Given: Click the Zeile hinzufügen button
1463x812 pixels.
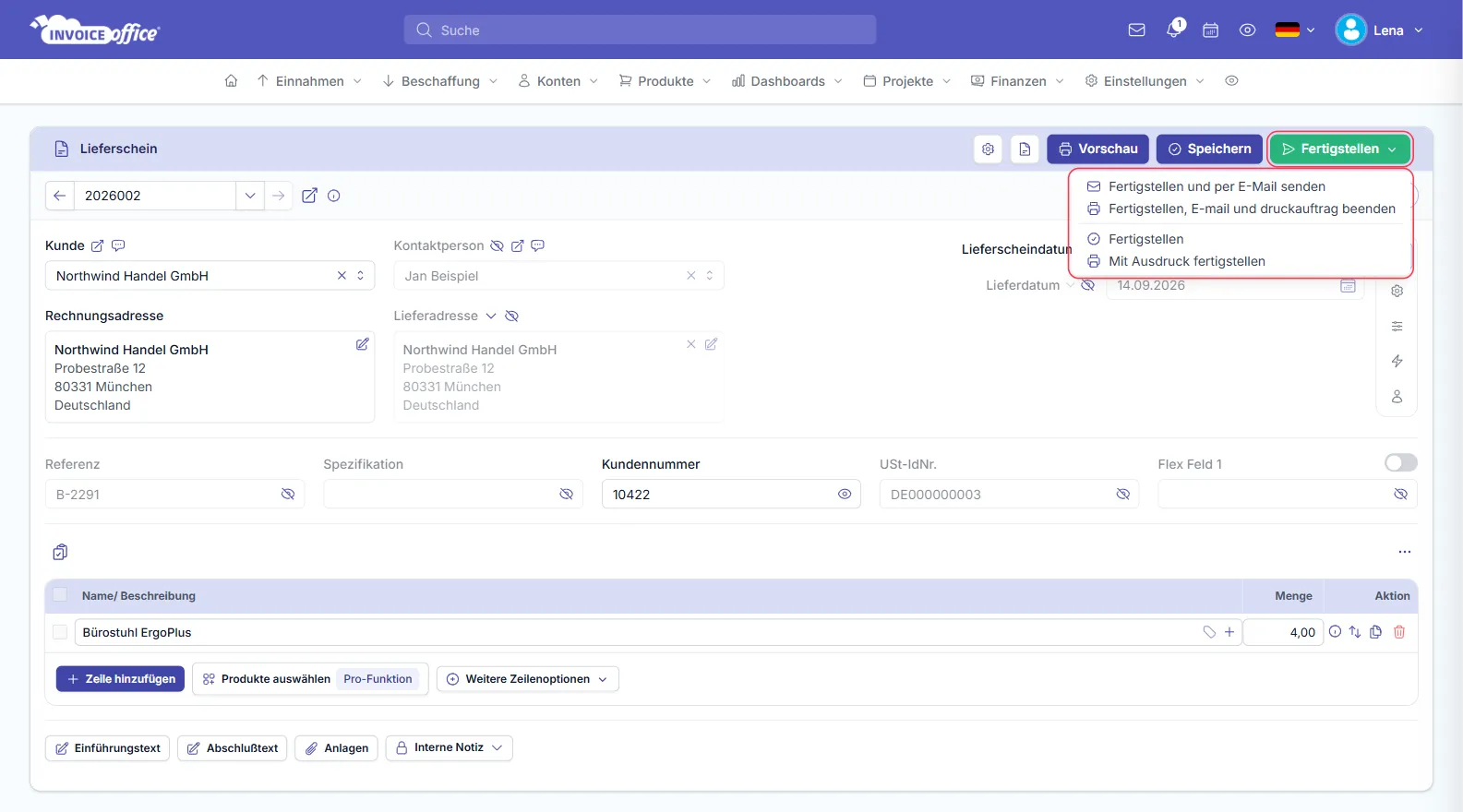Looking at the screenshot, I should click(120, 679).
